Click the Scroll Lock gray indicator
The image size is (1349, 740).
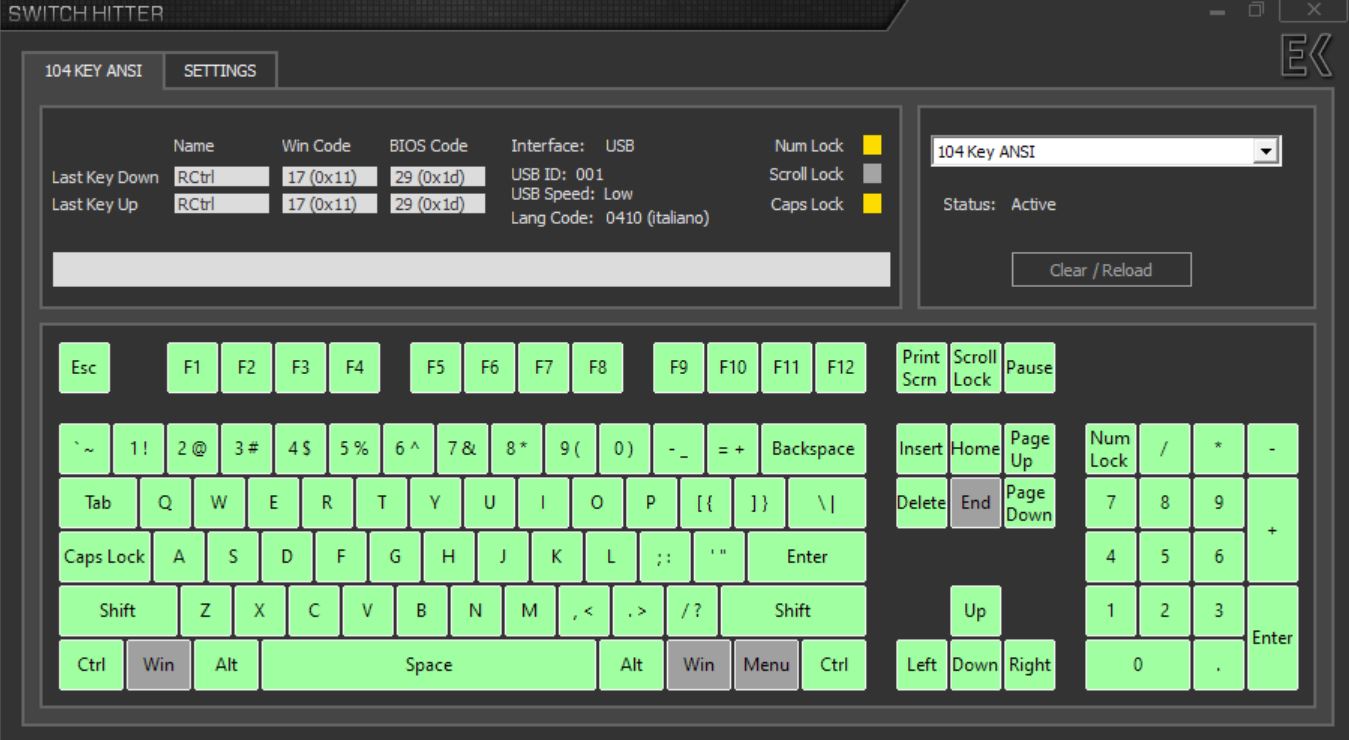point(872,175)
